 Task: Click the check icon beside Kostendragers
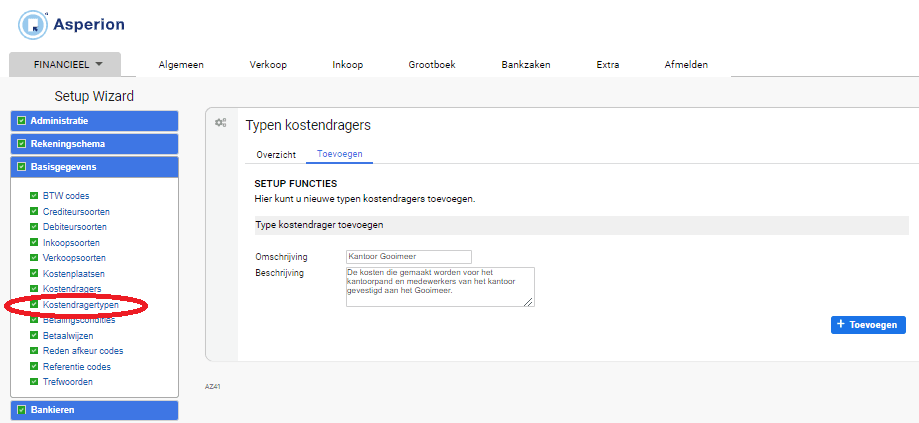click(34, 289)
